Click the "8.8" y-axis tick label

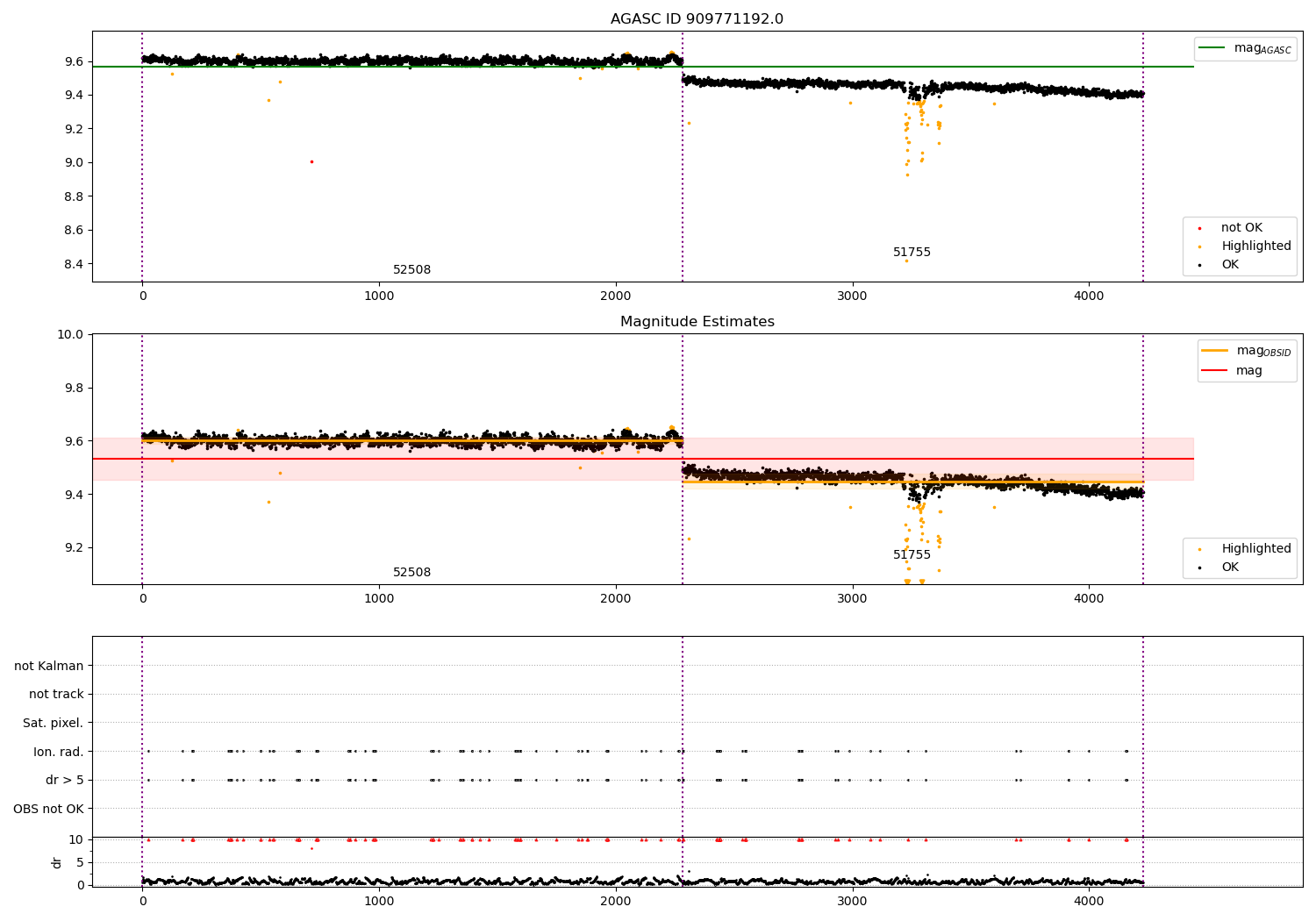pos(74,196)
